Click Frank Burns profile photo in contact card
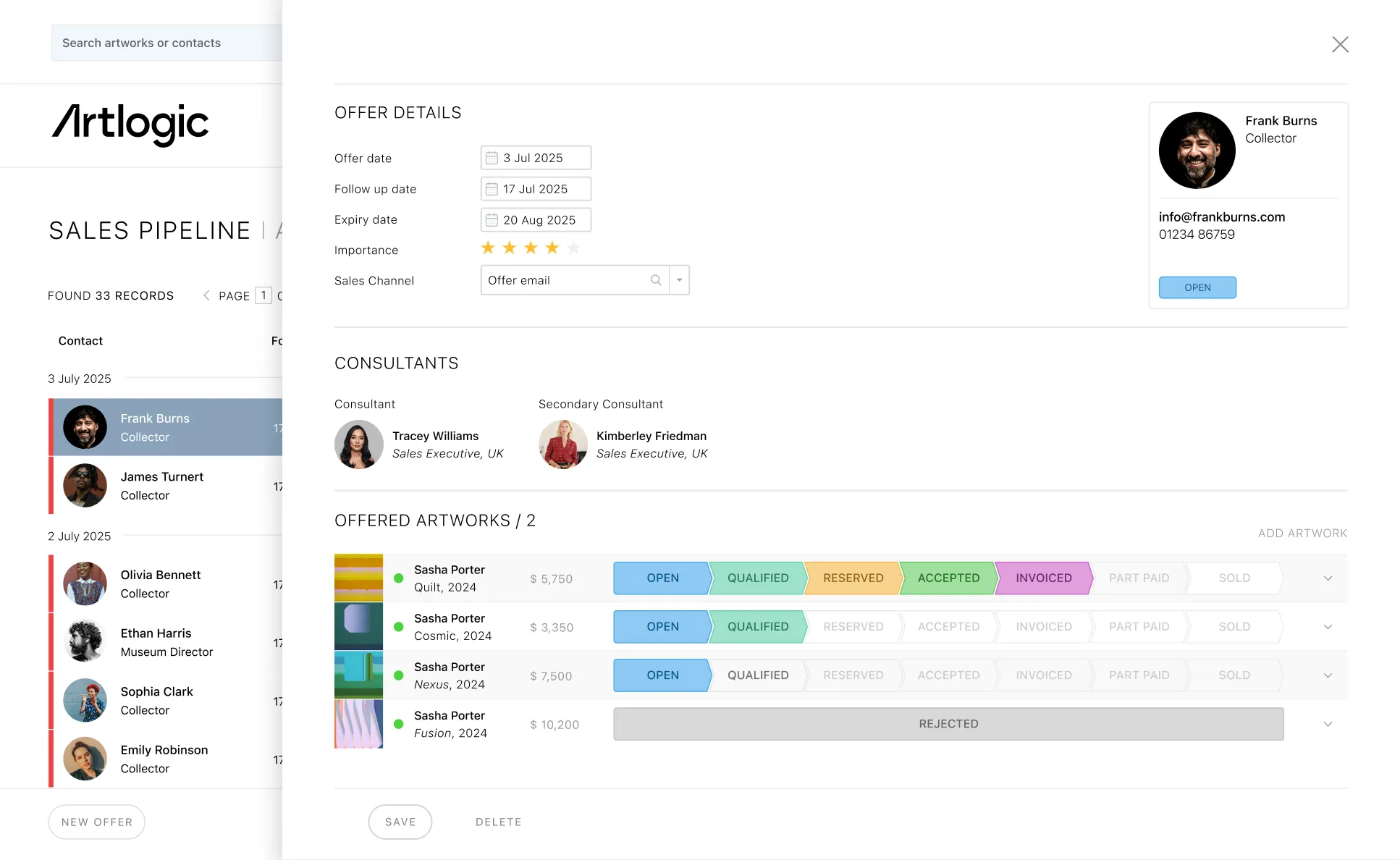Viewport: 1400px width, 860px height. pos(1197,151)
